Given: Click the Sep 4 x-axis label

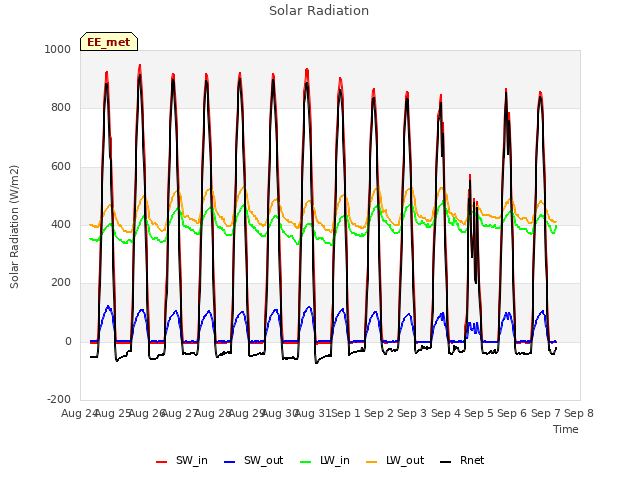Looking at the screenshot, I should pos(446,413).
